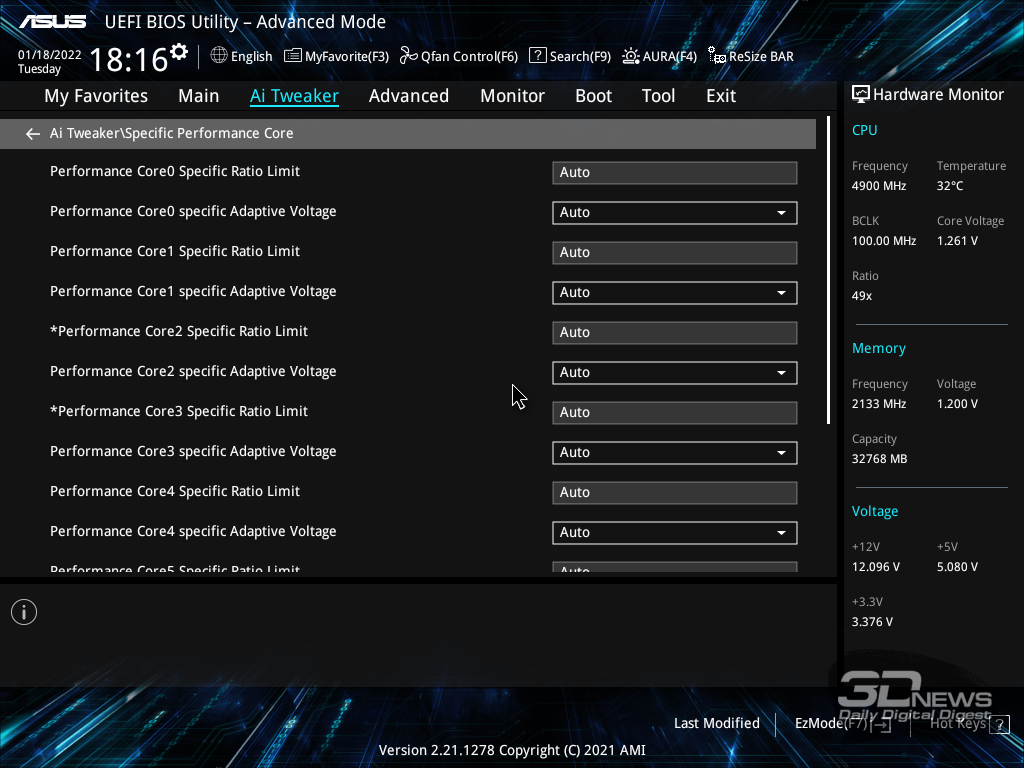Click Performance Core2 Specific Ratio Limit field

pos(675,333)
